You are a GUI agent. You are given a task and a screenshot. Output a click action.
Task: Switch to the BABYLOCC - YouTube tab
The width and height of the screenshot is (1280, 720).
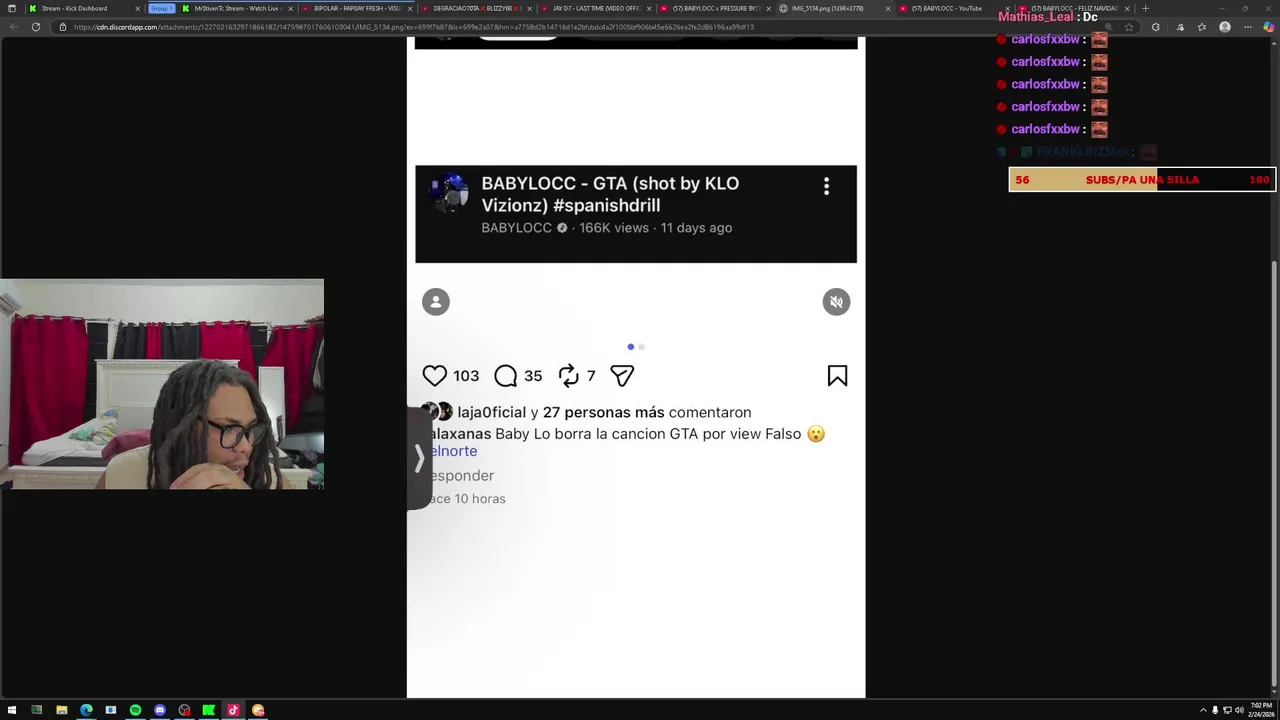tap(952, 8)
